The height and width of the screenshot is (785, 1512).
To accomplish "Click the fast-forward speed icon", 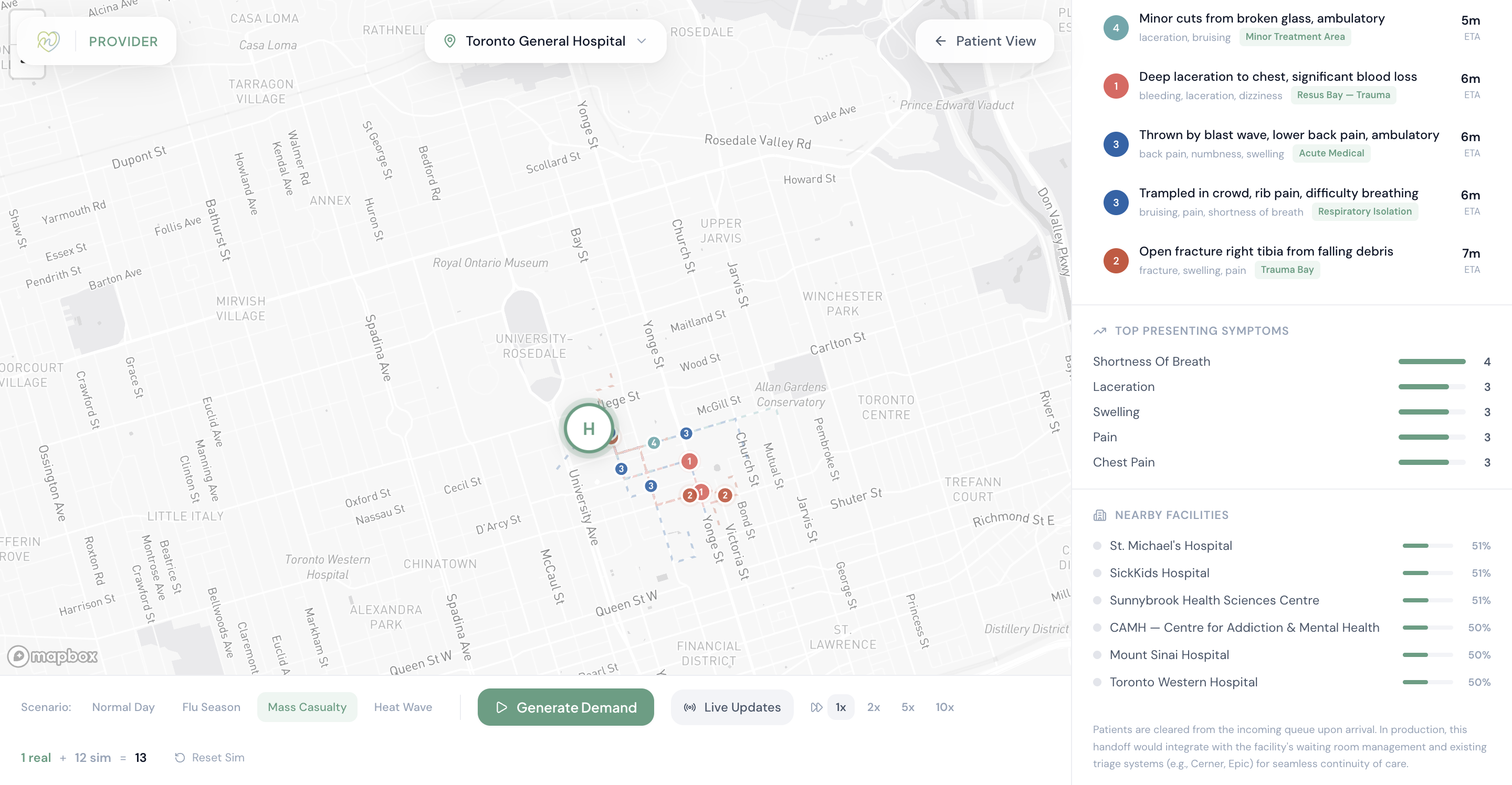I will (816, 707).
